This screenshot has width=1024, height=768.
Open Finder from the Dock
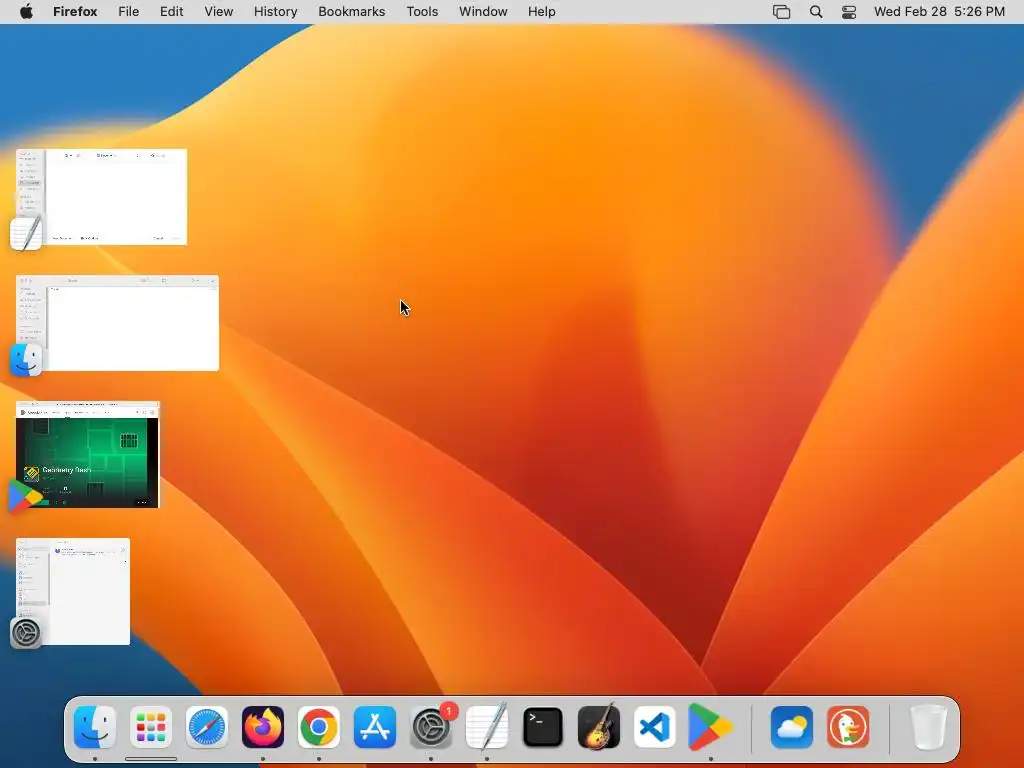pyautogui.click(x=95, y=727)
